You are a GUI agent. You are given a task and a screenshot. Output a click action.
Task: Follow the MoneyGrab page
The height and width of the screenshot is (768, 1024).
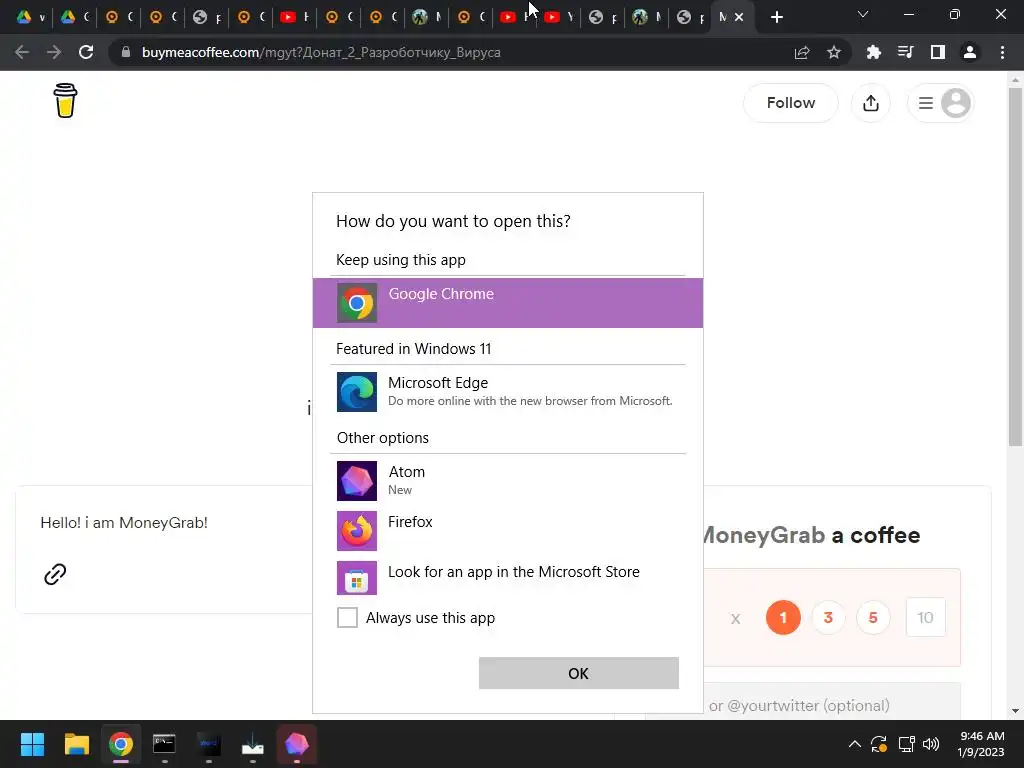pos(791,103)
